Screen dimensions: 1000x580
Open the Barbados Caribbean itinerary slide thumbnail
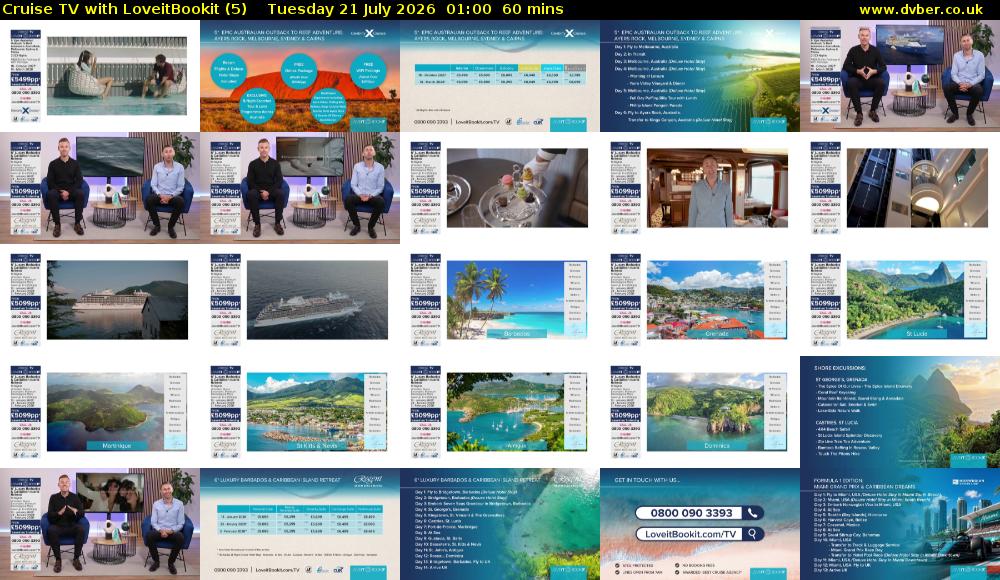point(500,524)
